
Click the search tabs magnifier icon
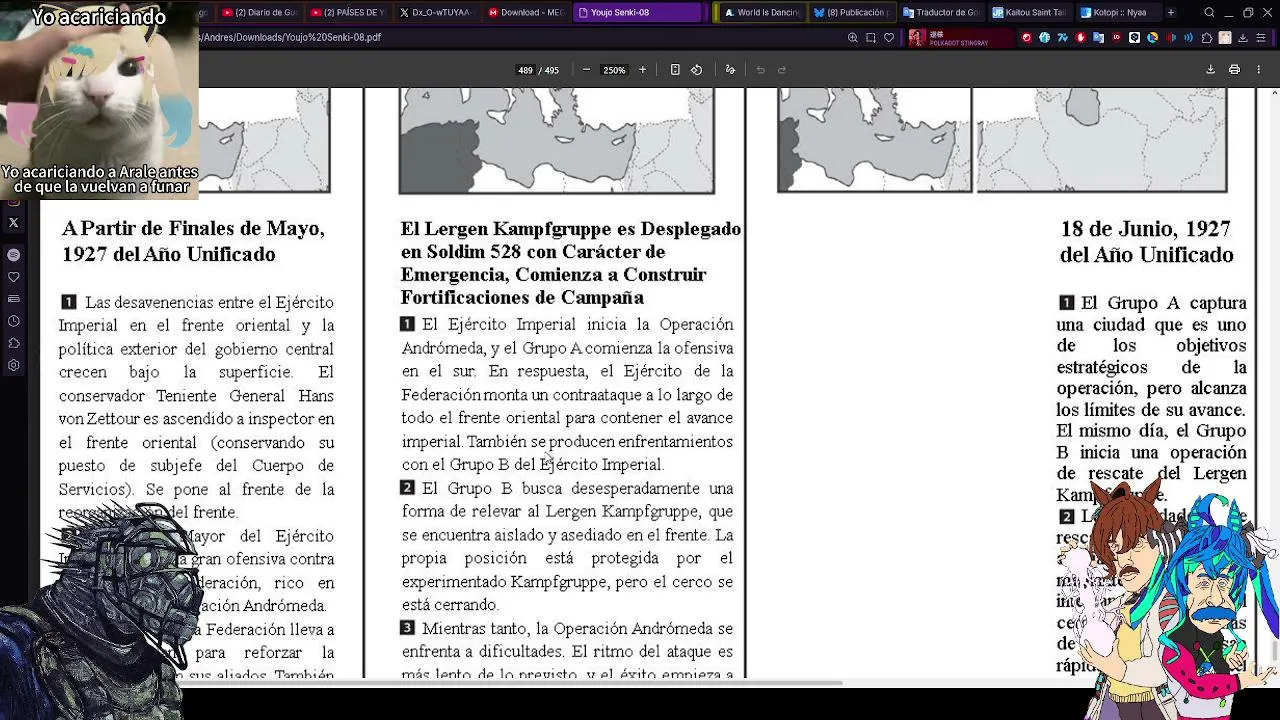[x=1209, y=13]
